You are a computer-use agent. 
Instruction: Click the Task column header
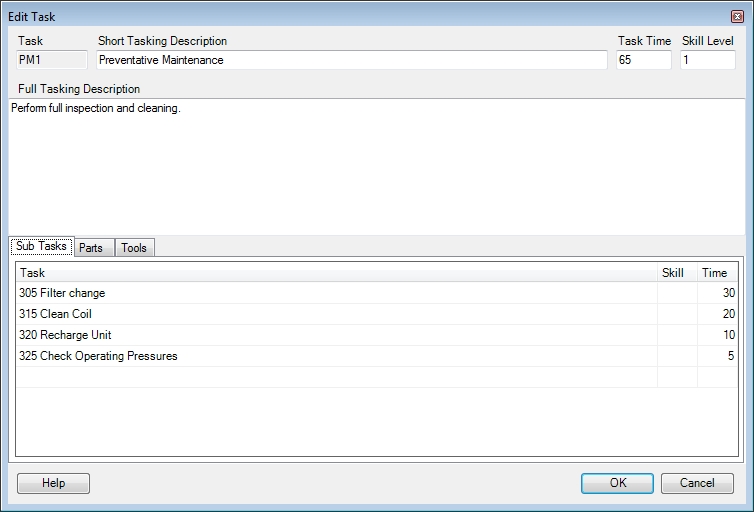pyautogui.click(x=337, y=273)
